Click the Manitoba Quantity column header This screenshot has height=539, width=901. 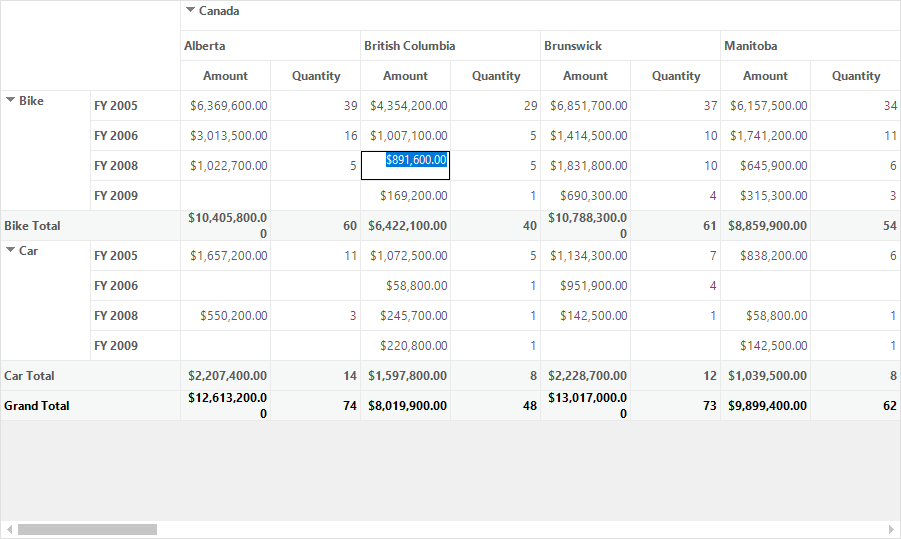click(856, 76)
